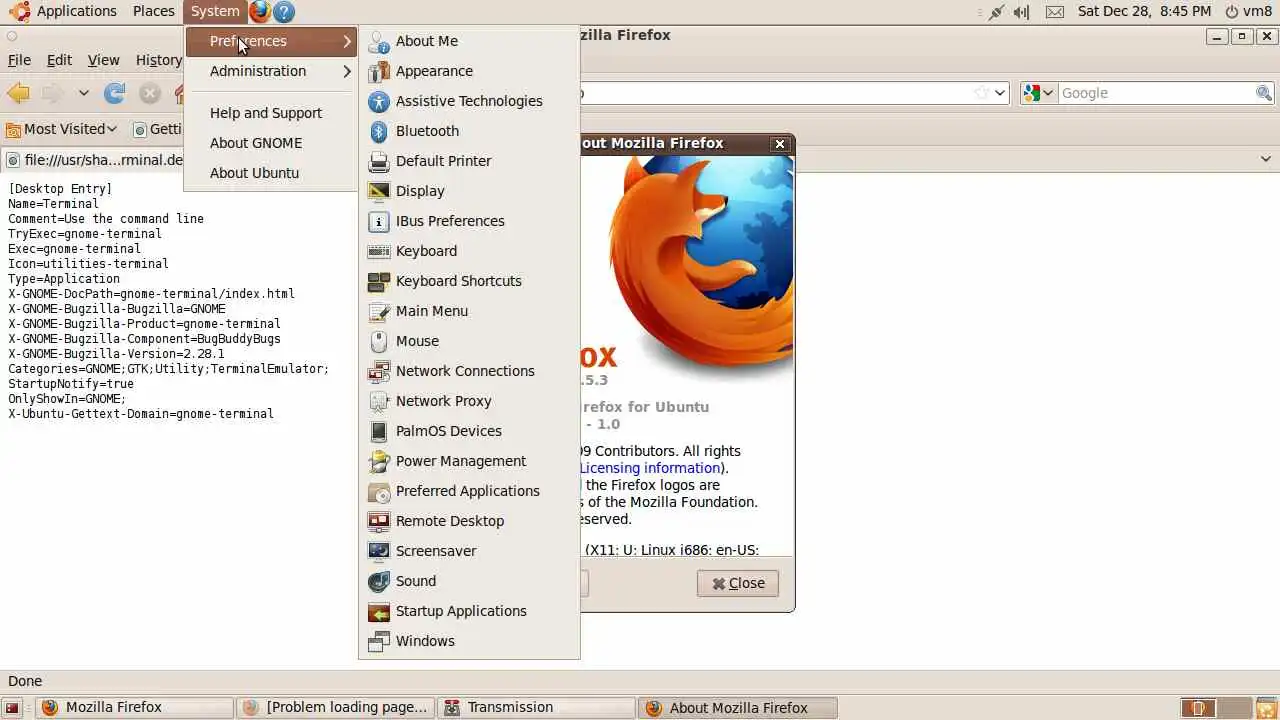Open the clock and date applet
The width and height of the screenshot is (1280, 720).
[1144, 12]
